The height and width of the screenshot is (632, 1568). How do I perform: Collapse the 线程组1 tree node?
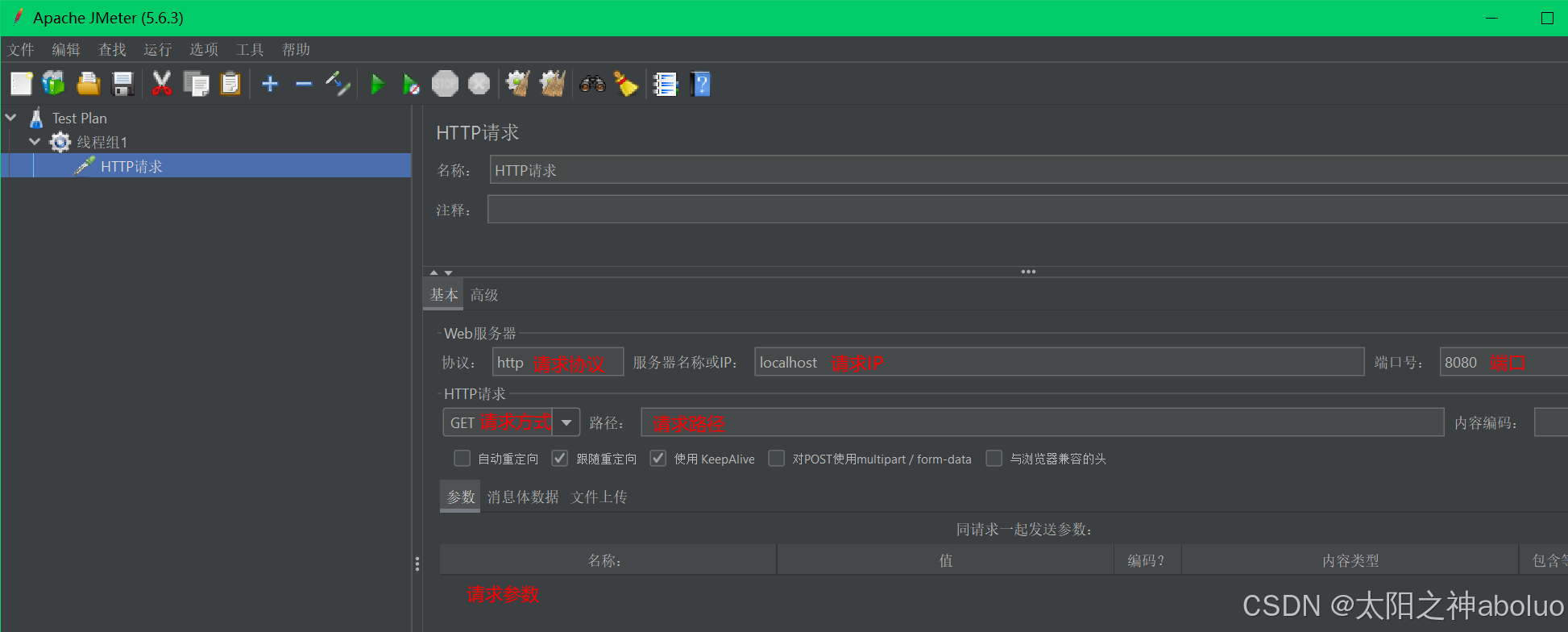coord(35,142)
